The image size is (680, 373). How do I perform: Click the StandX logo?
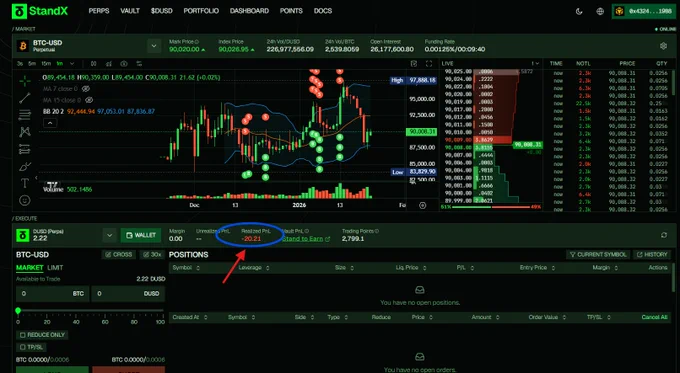(x=39, y=11)
